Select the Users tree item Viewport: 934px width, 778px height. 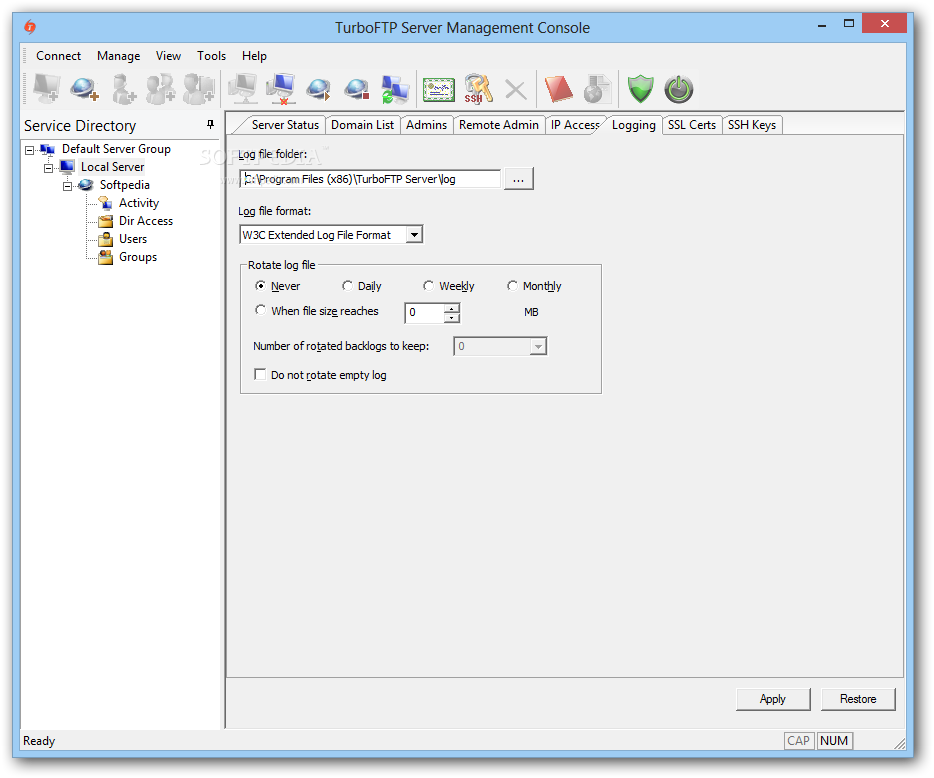click(133, 239)
